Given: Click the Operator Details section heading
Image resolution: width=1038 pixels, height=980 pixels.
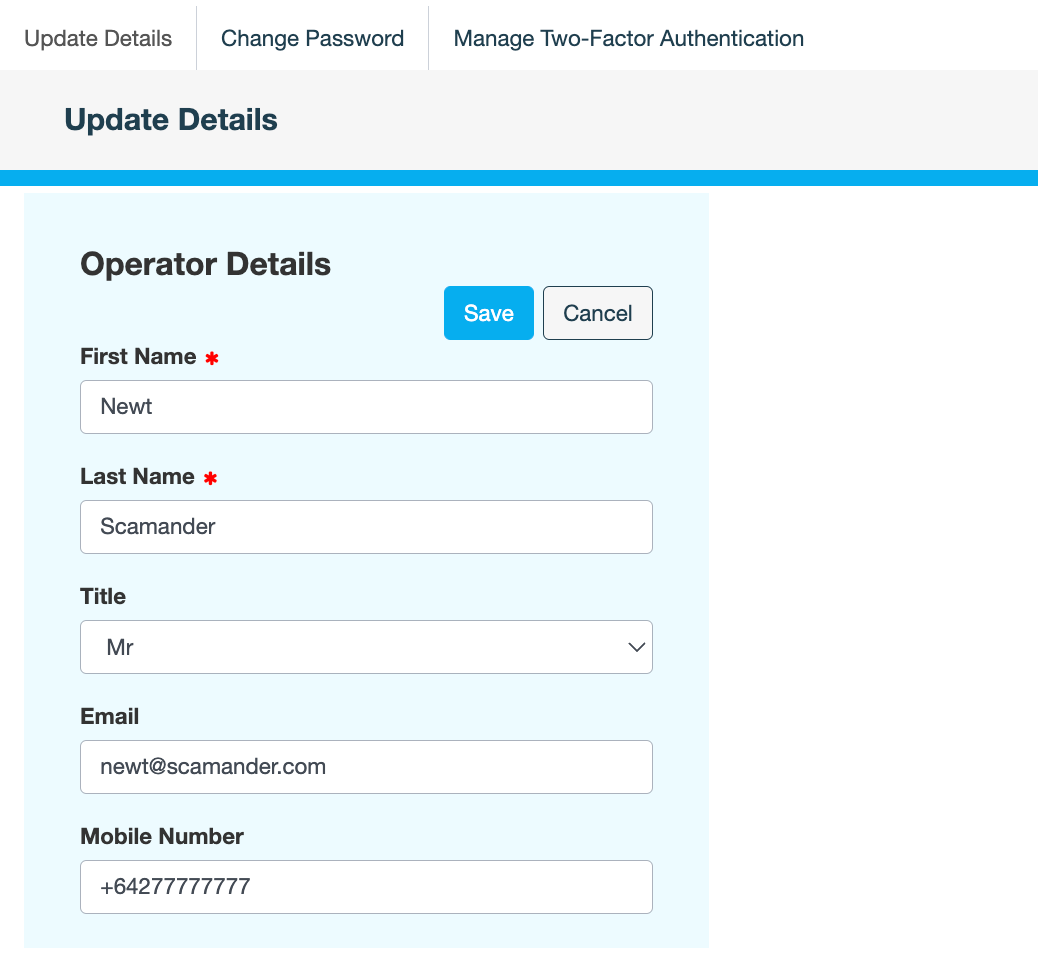Looking at the screenshot, I should (205, 265).
